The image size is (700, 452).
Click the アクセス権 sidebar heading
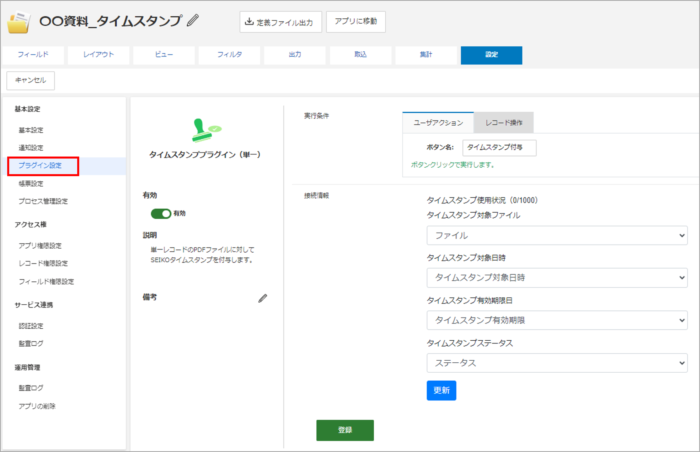click(x=30, y=225)
